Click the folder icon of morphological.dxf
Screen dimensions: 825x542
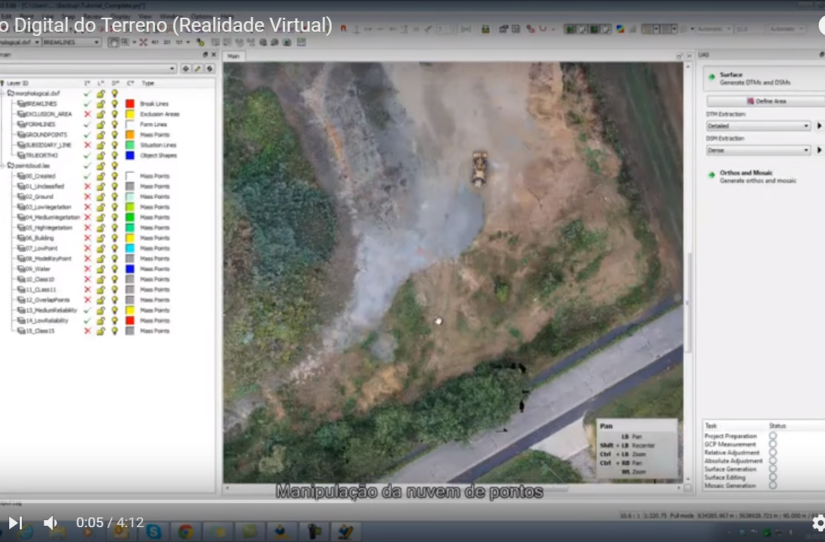click(x=11, y=93)
